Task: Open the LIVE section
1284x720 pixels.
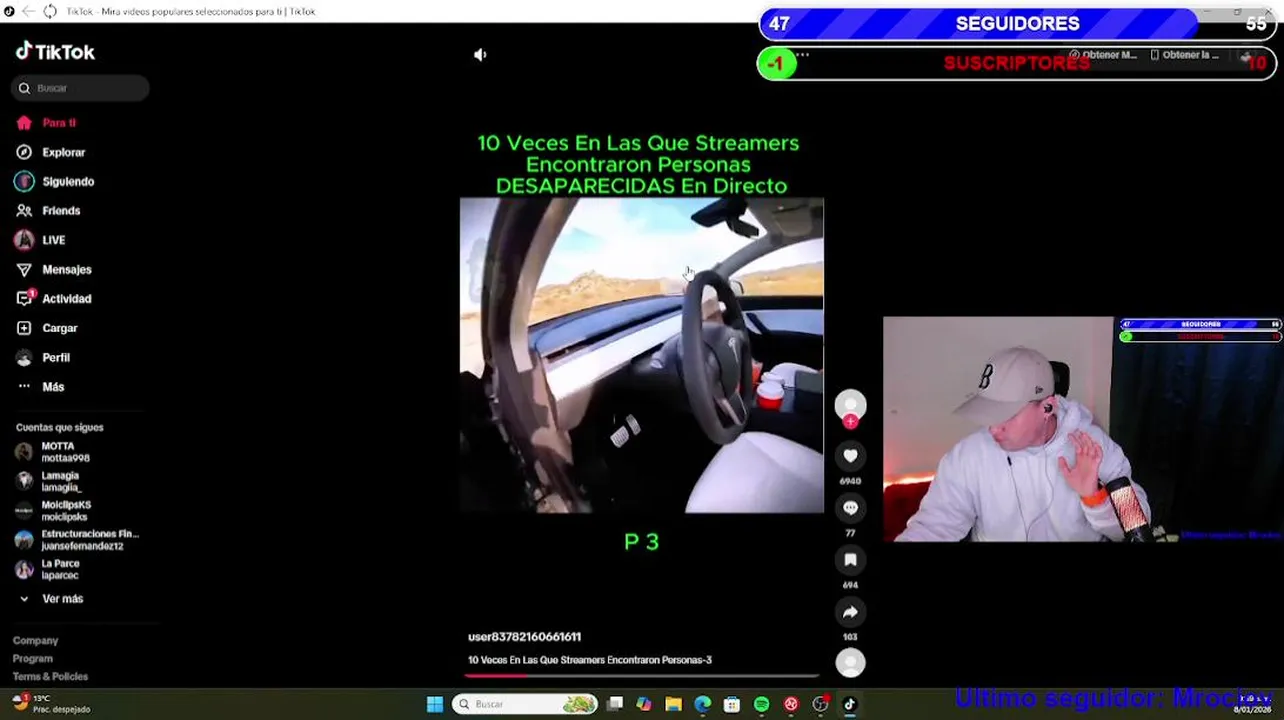Action: click(x=54, y=240)
